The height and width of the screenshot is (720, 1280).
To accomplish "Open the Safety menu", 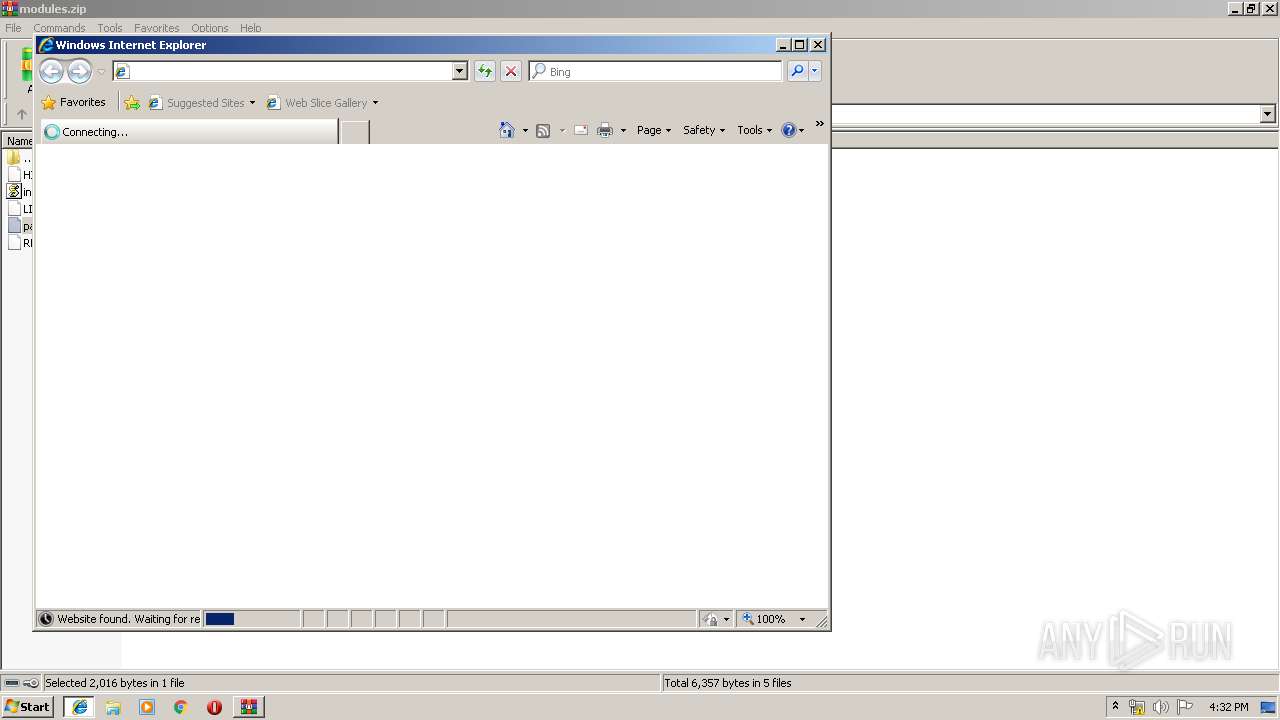I will 704,130.
